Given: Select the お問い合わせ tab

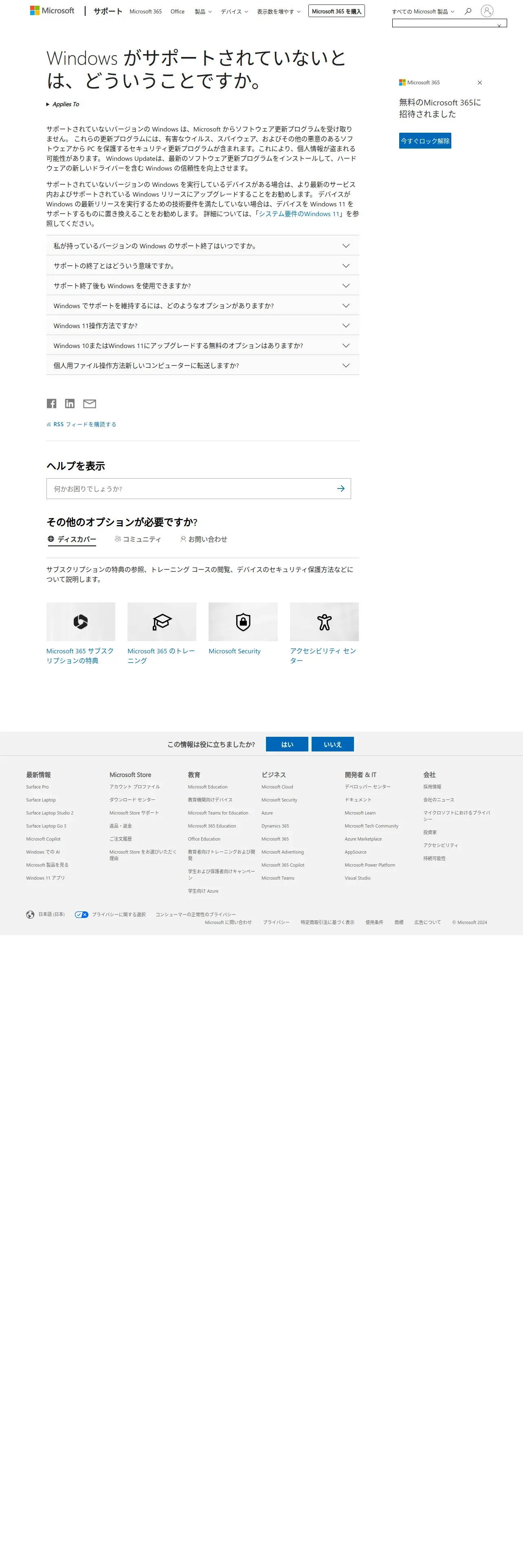Looking at the screenshot, I should 203,539.
